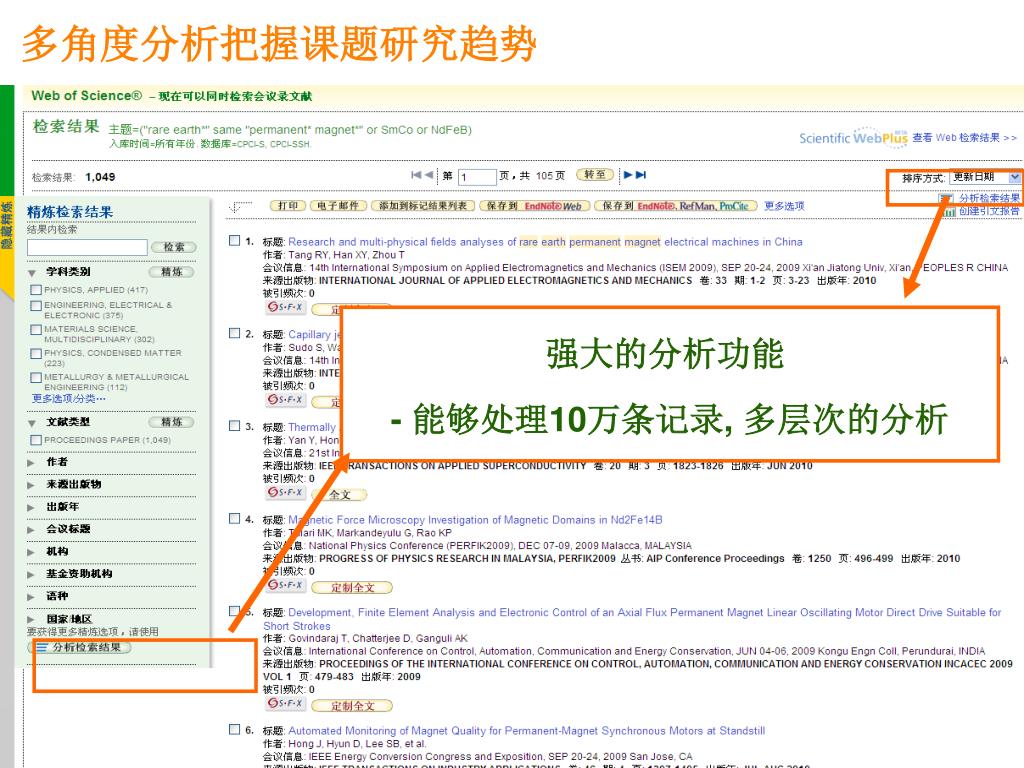Open Automated Monitoring of Magnet Quality title
This screenshot has height=768, width=1024.
click(526, 731)
